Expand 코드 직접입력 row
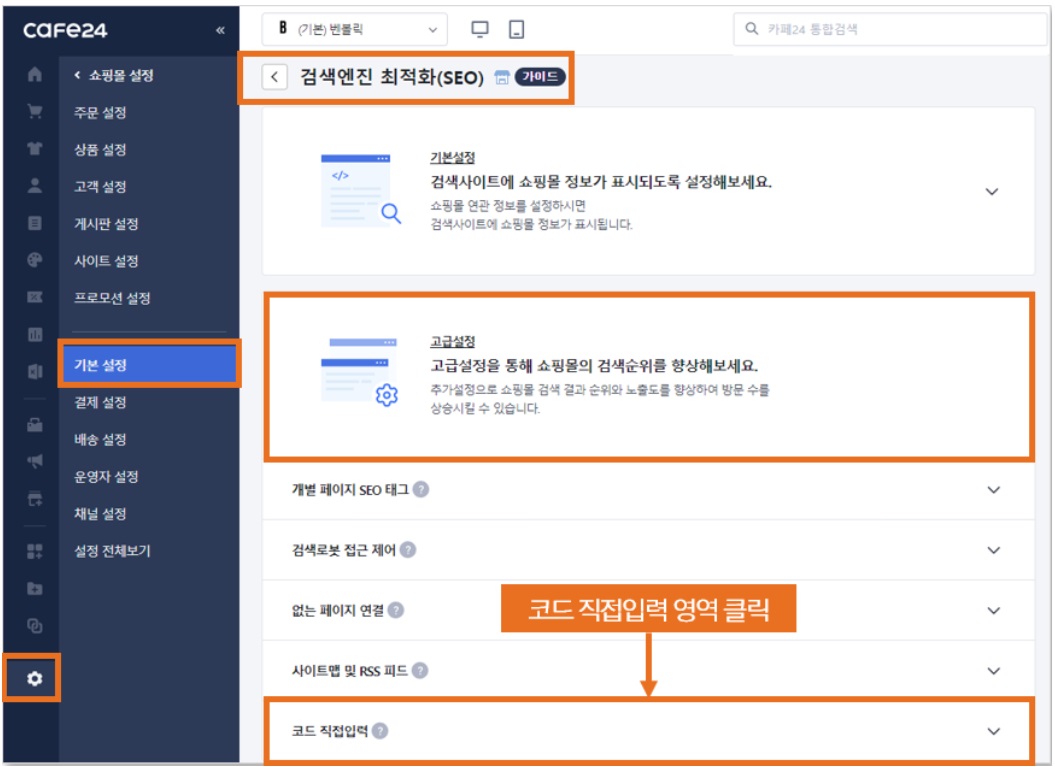This screenshot has width=1055, height=767. (994, 731)
